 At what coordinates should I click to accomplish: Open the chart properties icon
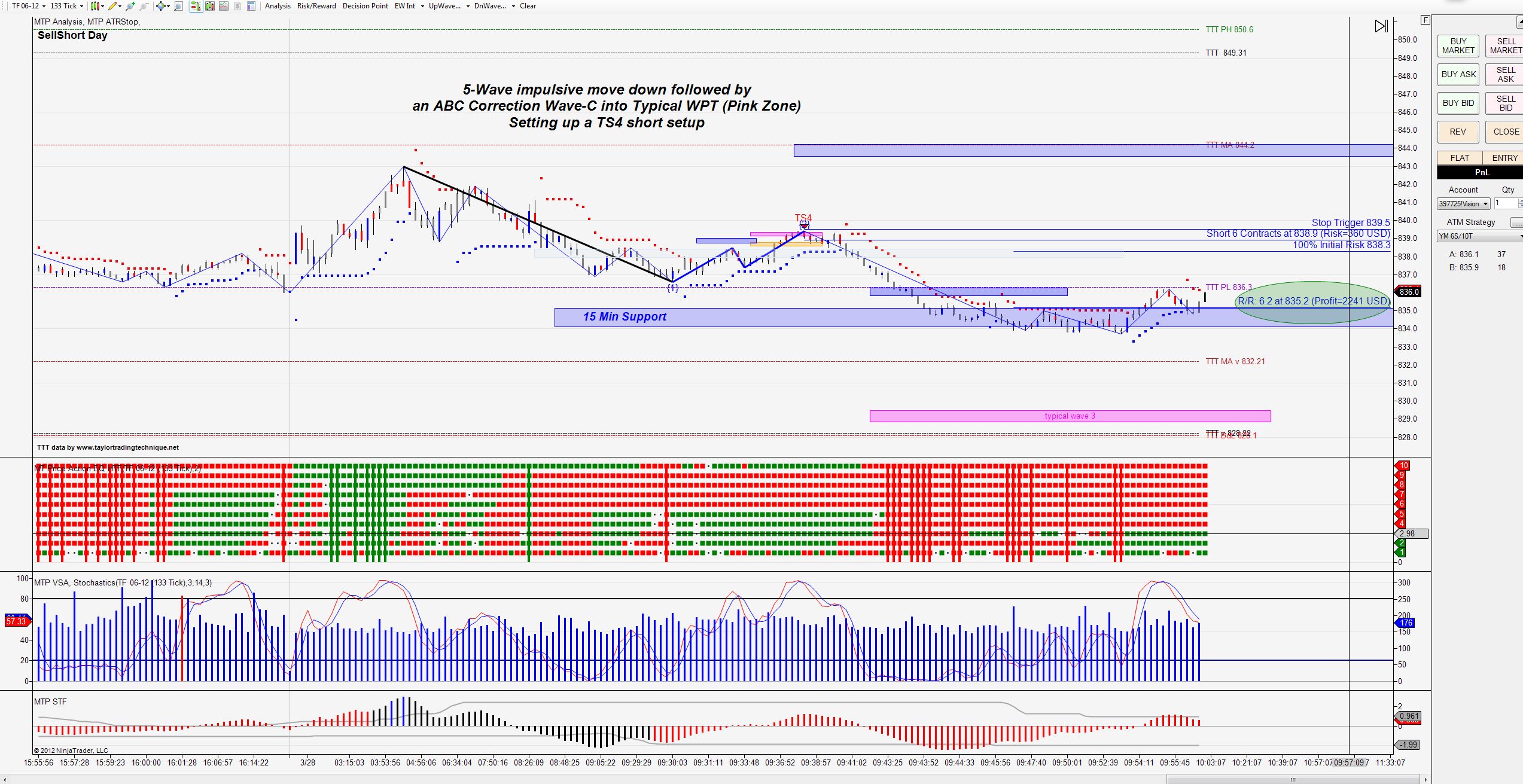point(251,6)
